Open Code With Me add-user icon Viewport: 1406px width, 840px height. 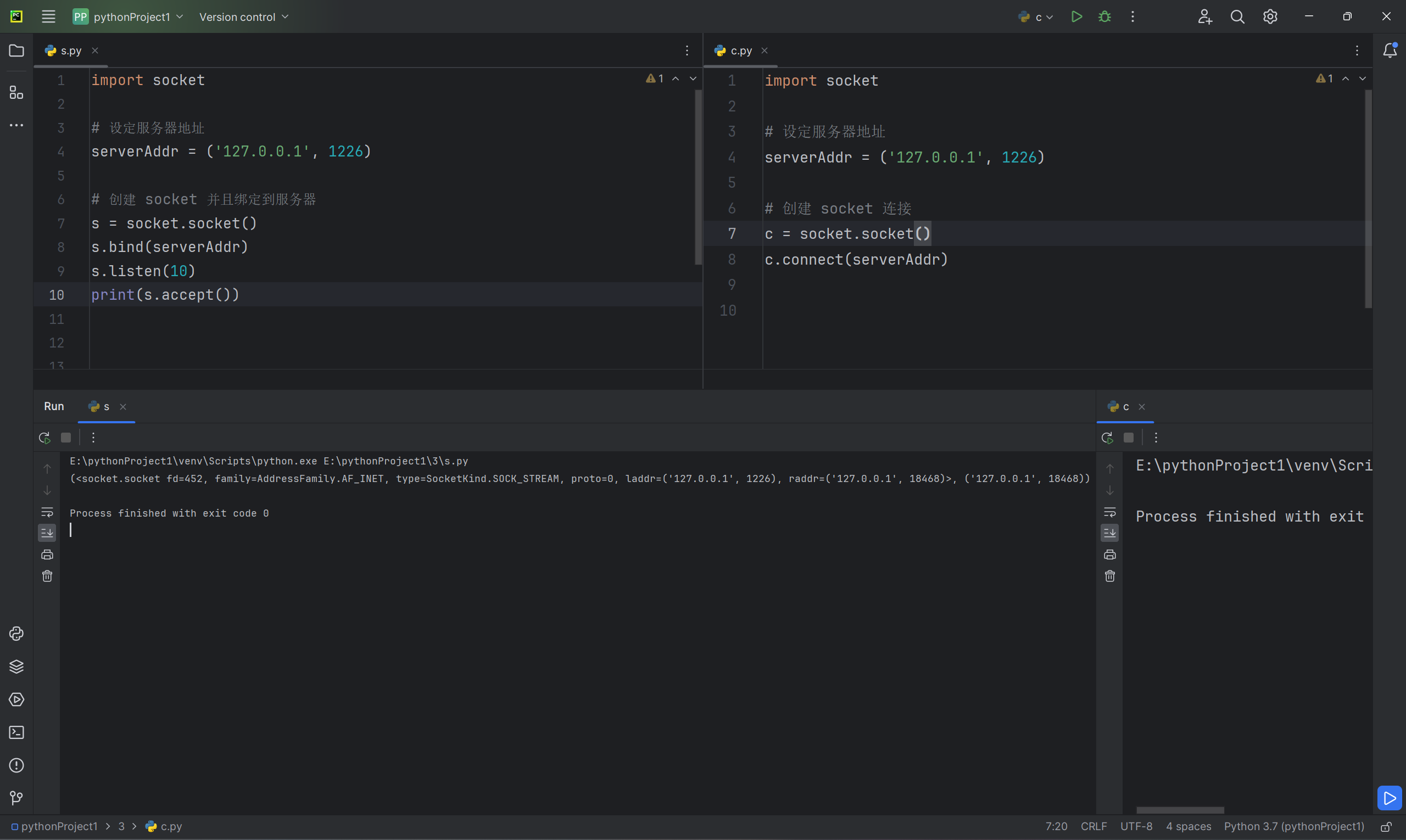click(1204, 17)
